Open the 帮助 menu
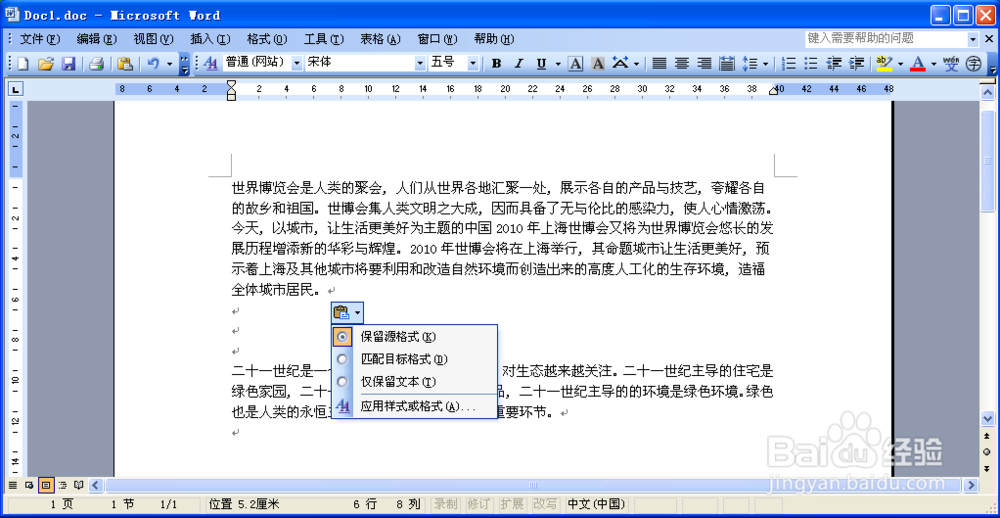The height and width of the screenshot is (518, 1000). click(x=494, y=39)
